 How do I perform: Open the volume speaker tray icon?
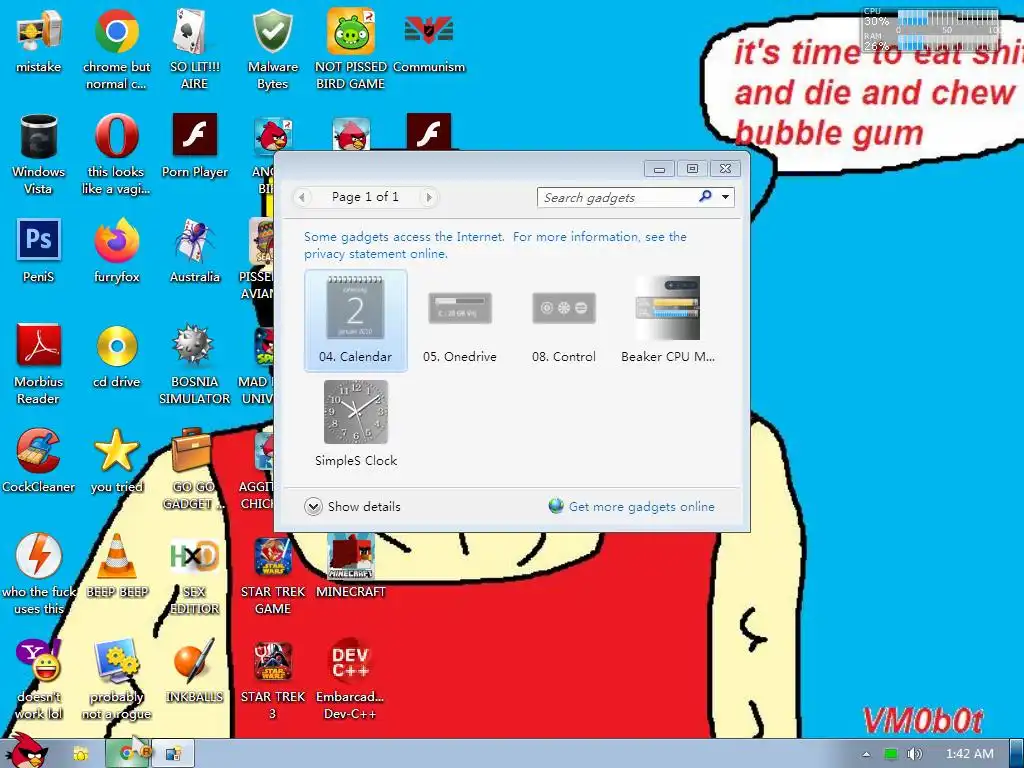(x=914, y=754)
